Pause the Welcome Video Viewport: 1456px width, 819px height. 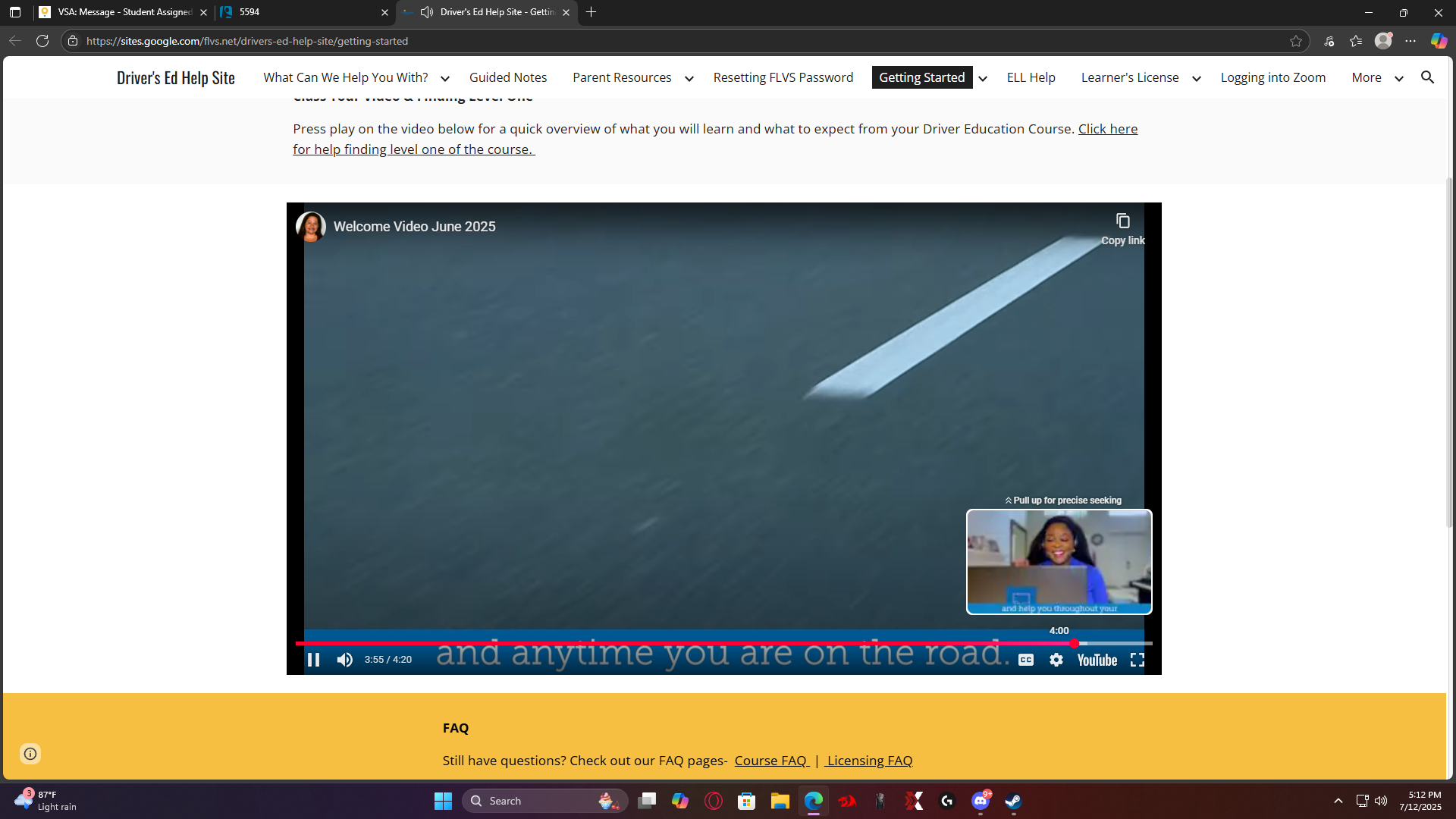(313, 660)
